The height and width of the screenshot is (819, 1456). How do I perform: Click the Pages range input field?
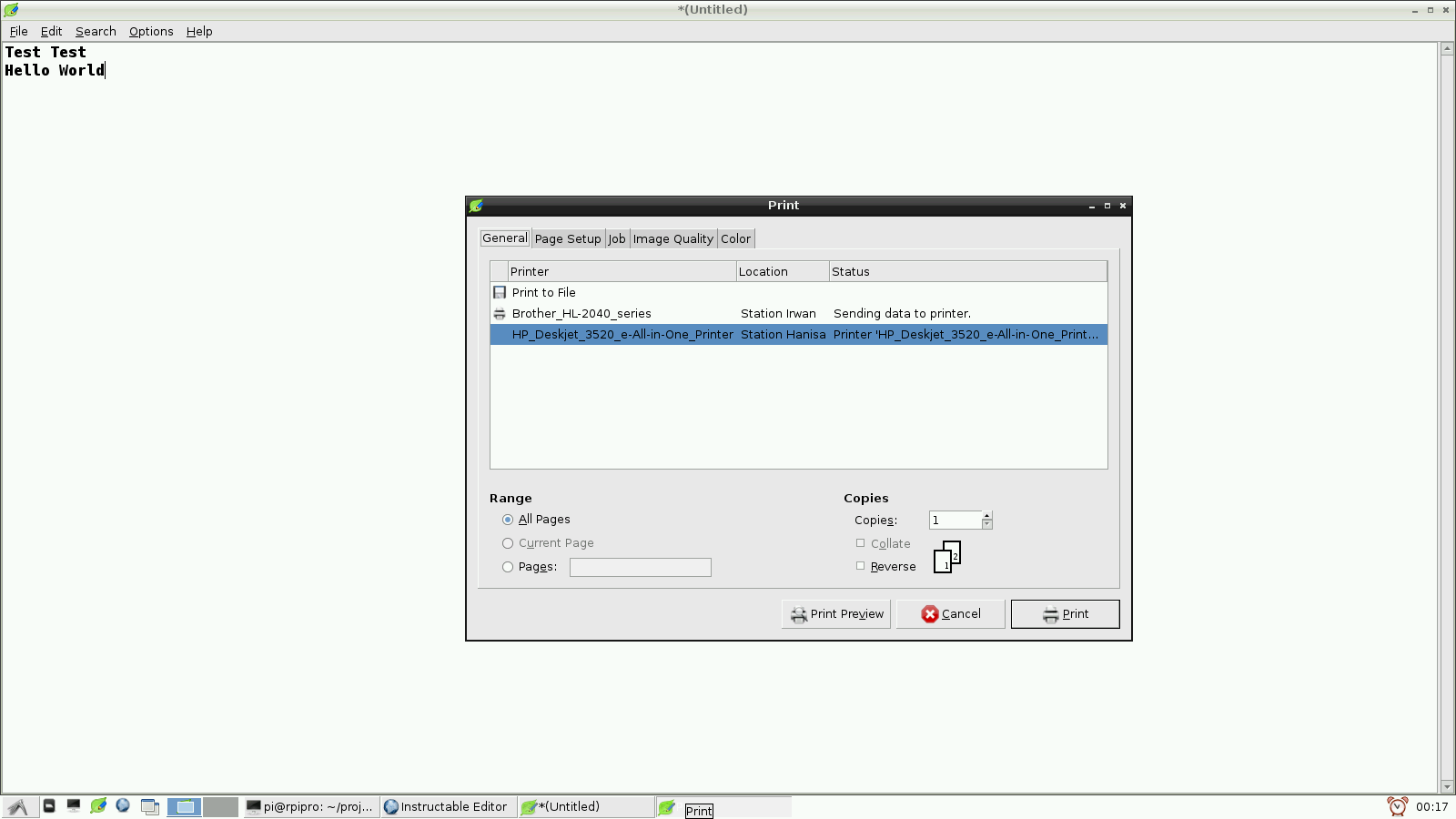click(640, 566)
